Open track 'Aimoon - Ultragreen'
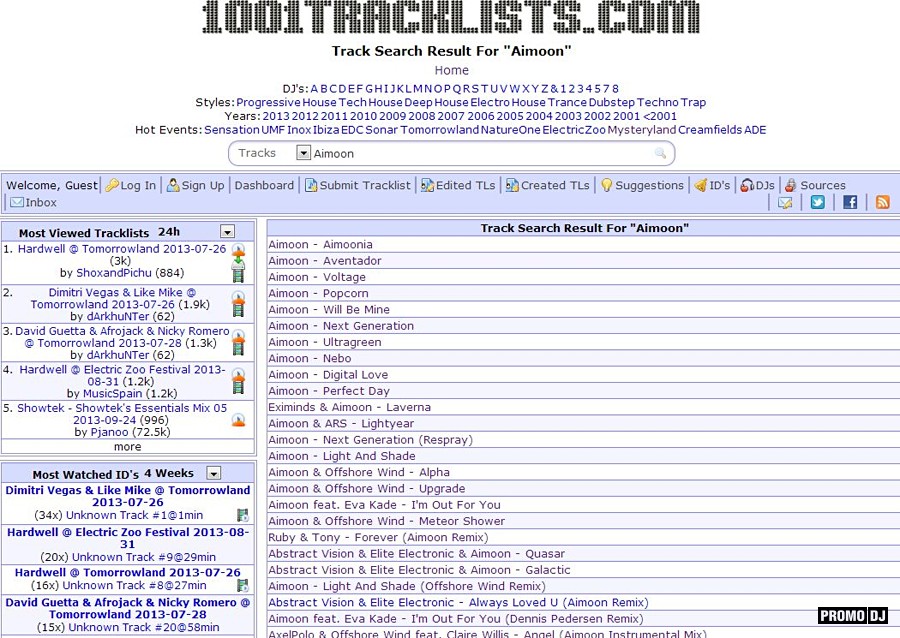Viewport: 900px width, 638px height. [325, 342]
